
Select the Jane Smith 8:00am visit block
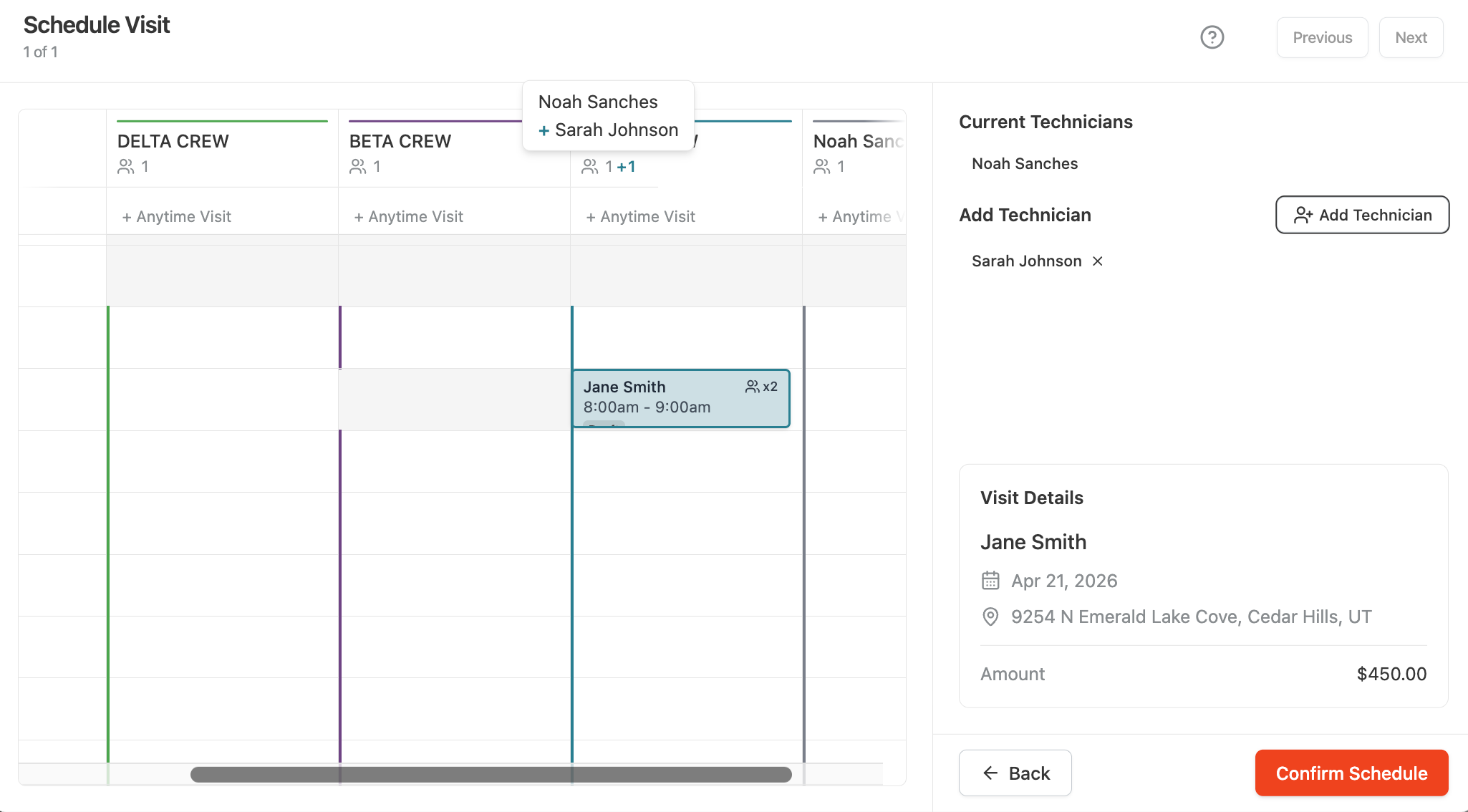point(681,398)
